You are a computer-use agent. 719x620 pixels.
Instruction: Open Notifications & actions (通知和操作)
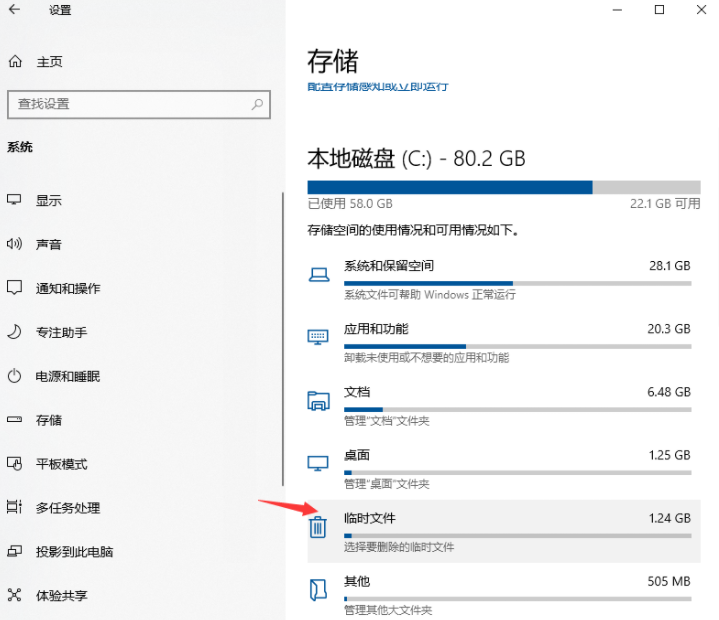point(68,288)
